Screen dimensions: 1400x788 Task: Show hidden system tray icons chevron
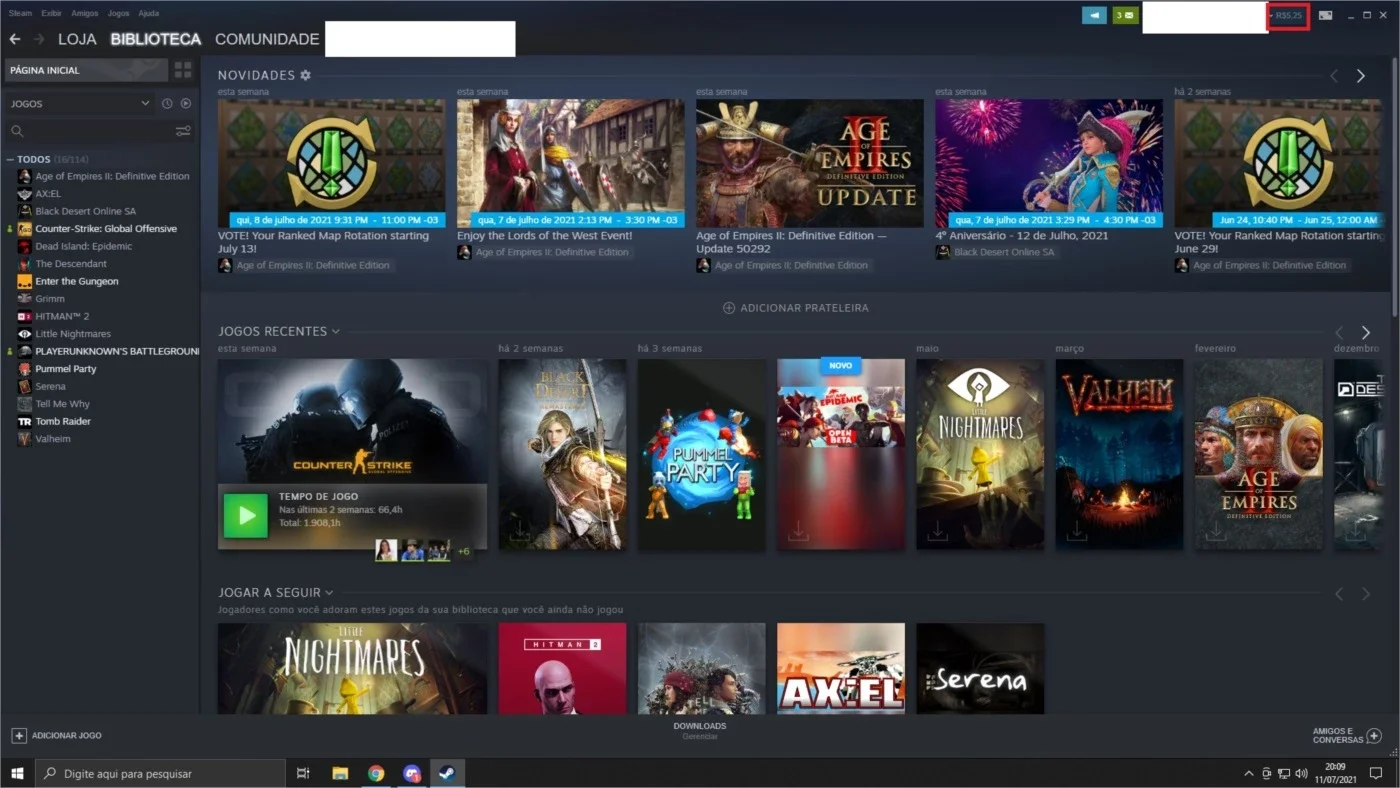coord(1248,773)
